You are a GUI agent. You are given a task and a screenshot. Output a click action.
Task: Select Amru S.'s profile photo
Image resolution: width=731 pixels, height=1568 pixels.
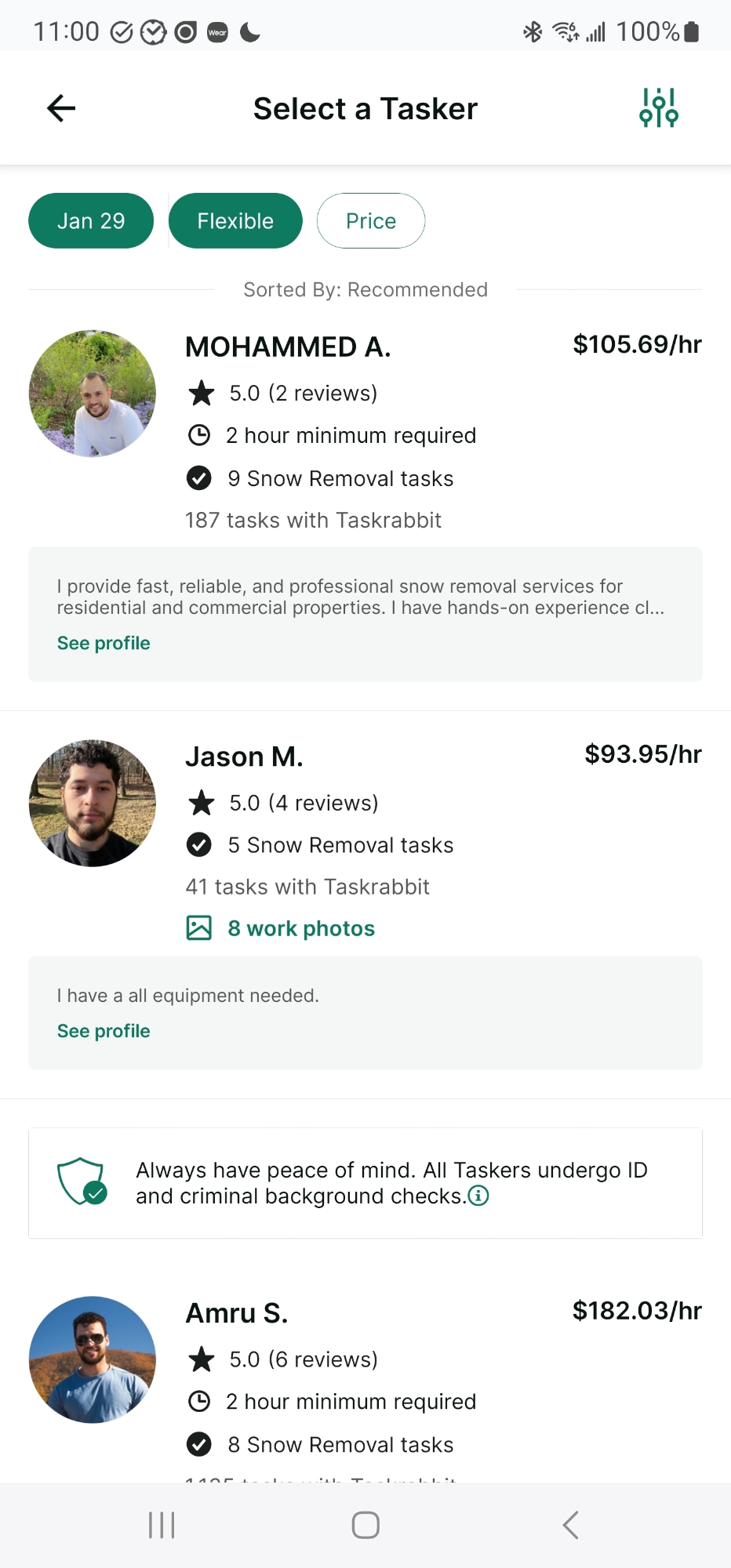pos(93,1359)
